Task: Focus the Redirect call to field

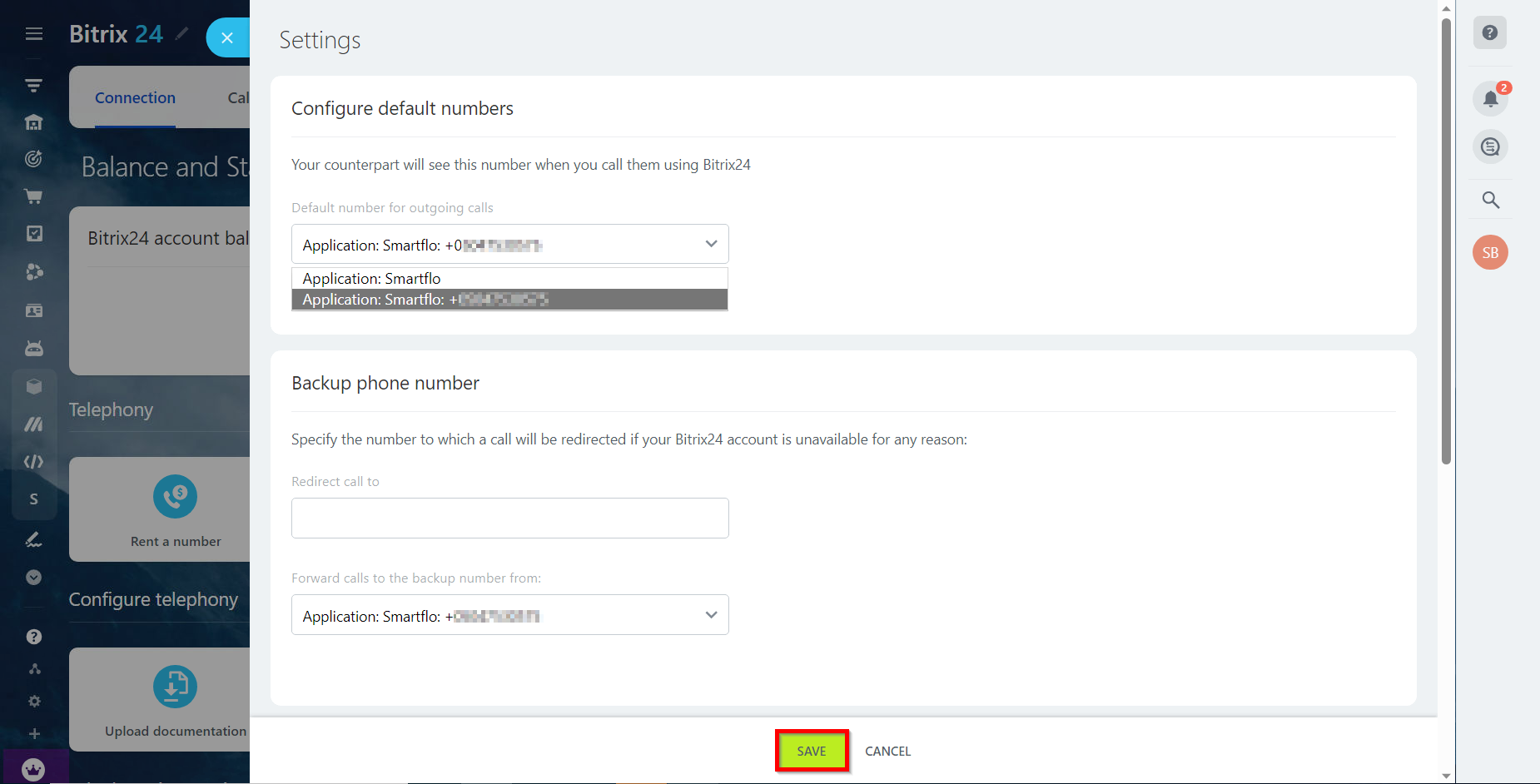Action: coord(510,518)
